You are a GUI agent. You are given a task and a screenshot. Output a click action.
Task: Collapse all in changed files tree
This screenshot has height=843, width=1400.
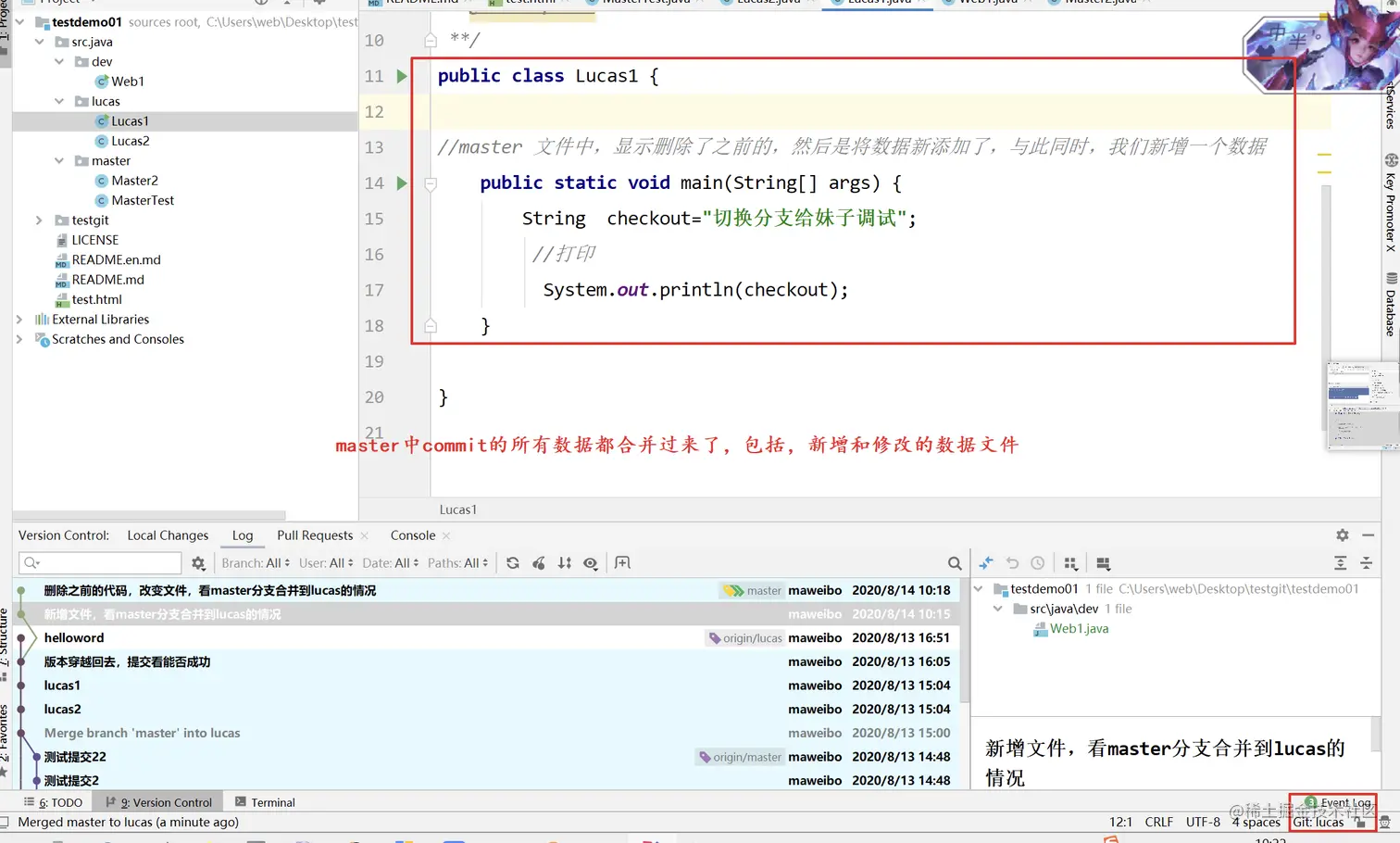[x=1366, y=563]
